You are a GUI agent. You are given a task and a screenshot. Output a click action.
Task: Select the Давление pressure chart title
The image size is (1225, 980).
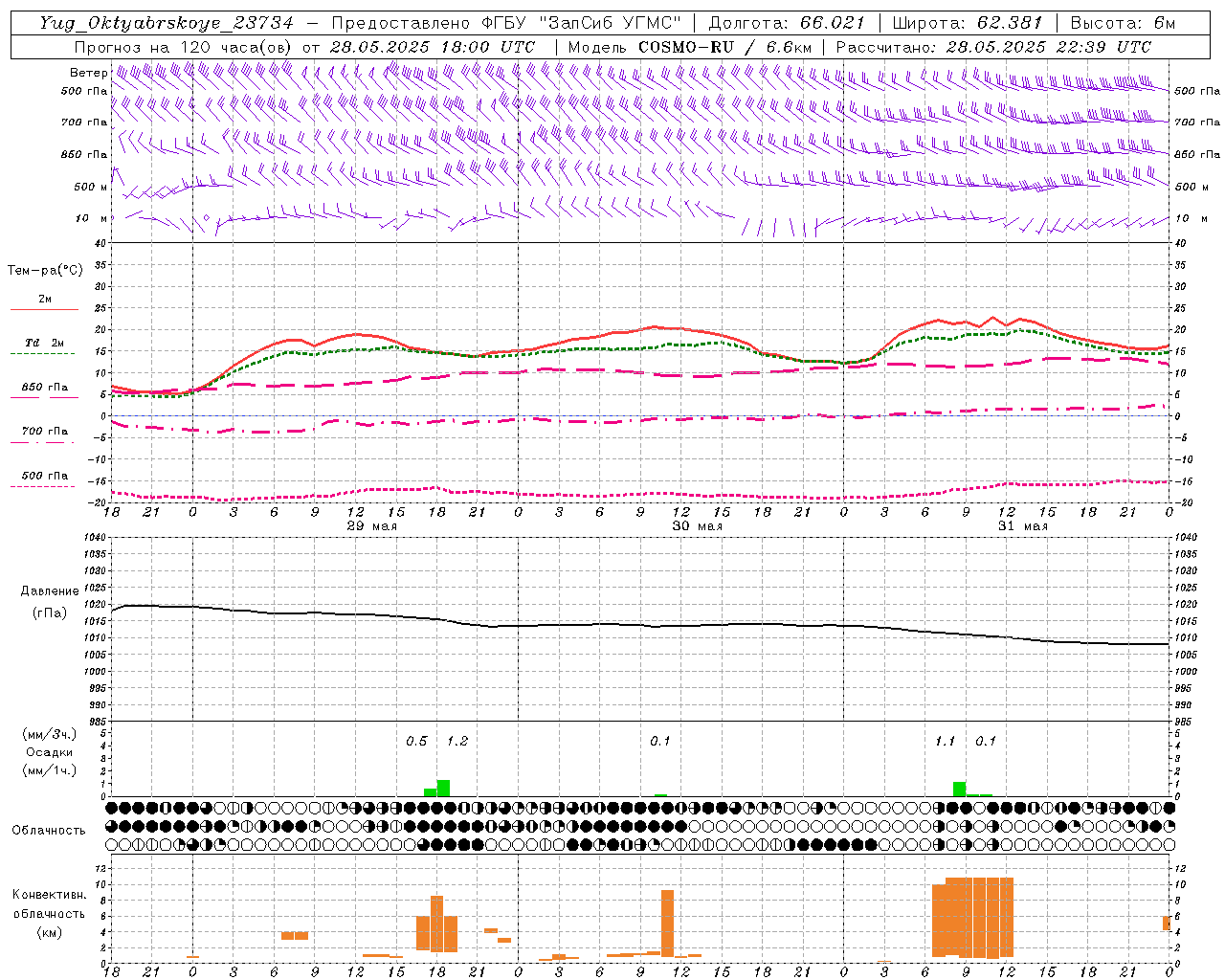coord(50,591)
